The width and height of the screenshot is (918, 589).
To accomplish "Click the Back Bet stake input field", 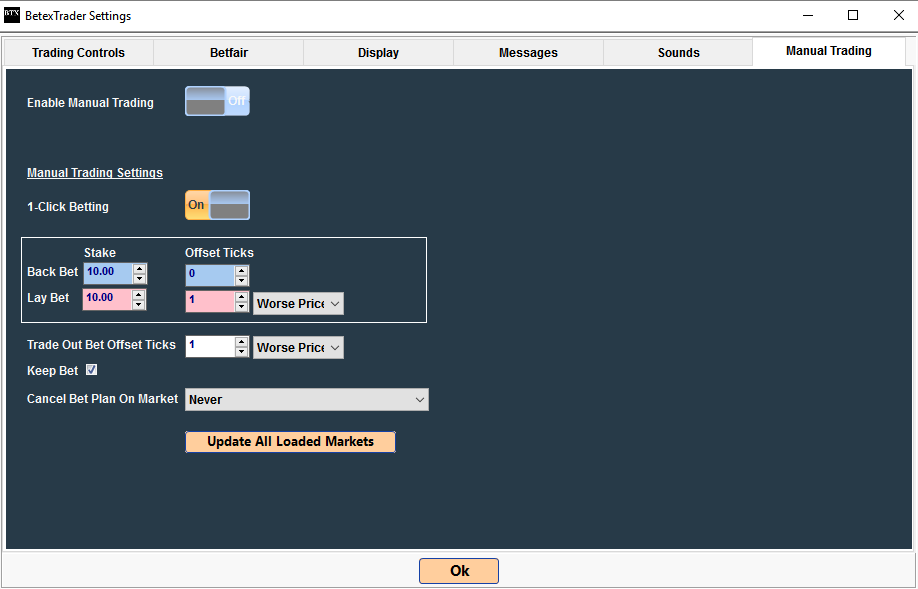I will pos(108,273).
